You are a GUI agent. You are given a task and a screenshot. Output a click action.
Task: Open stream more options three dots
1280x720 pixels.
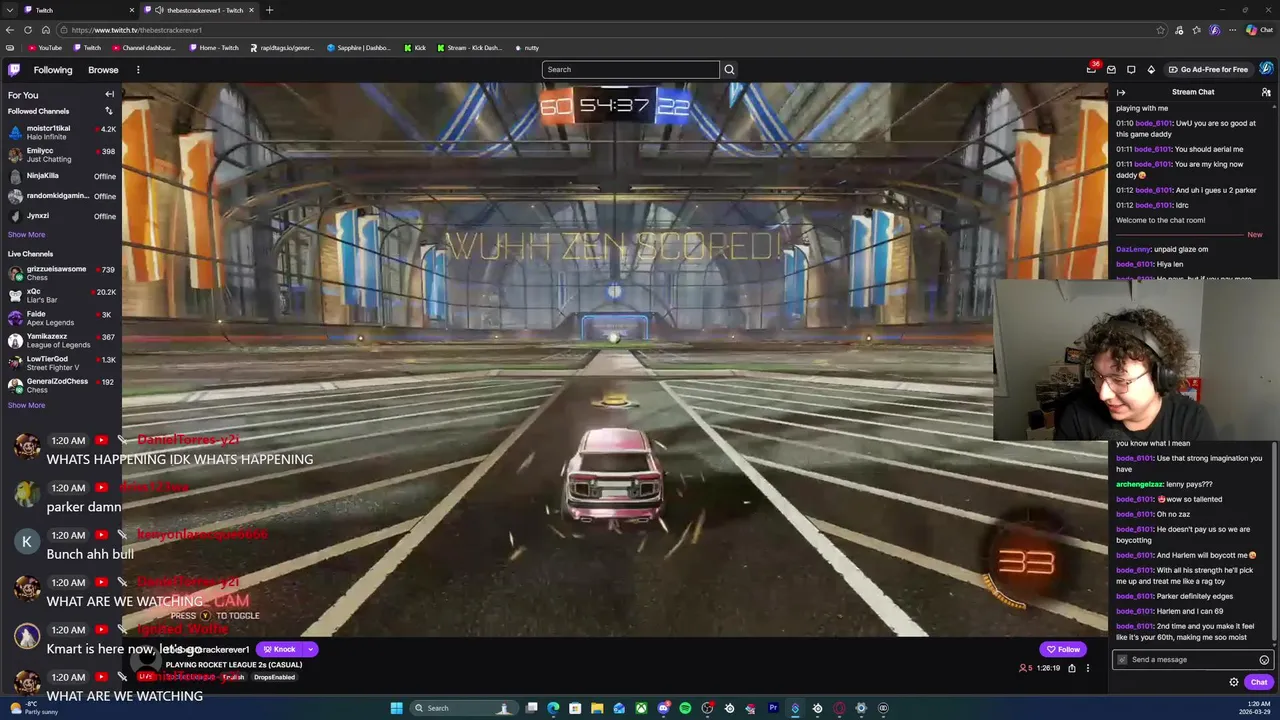1088,668
